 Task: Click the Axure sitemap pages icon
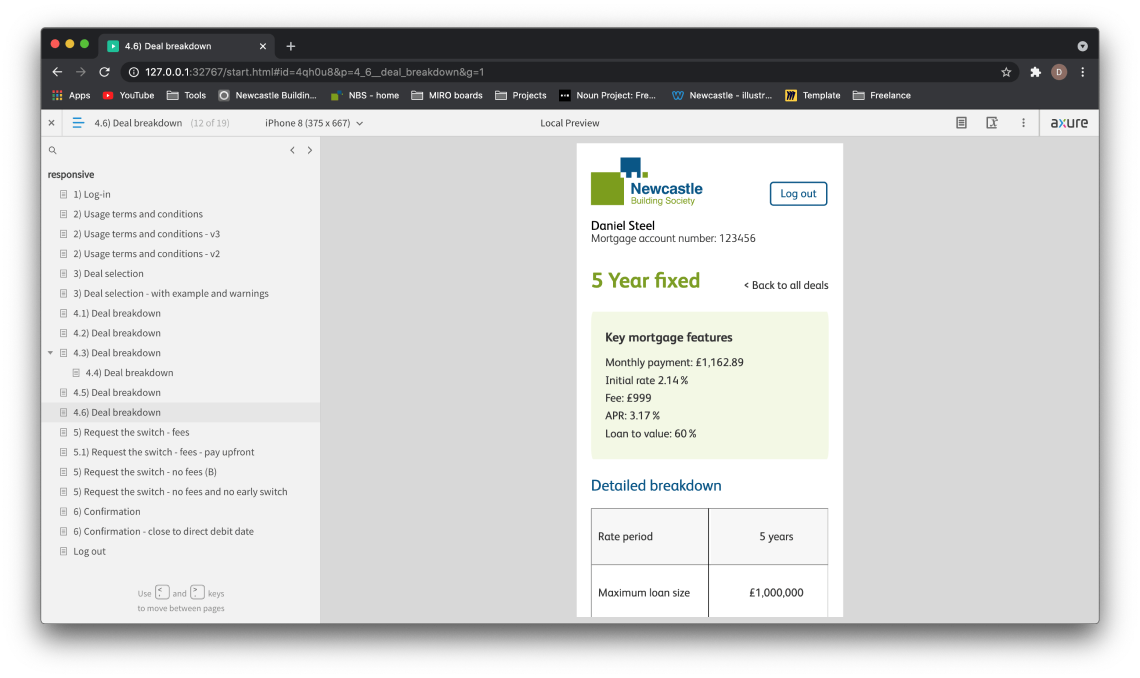[78, 123]
